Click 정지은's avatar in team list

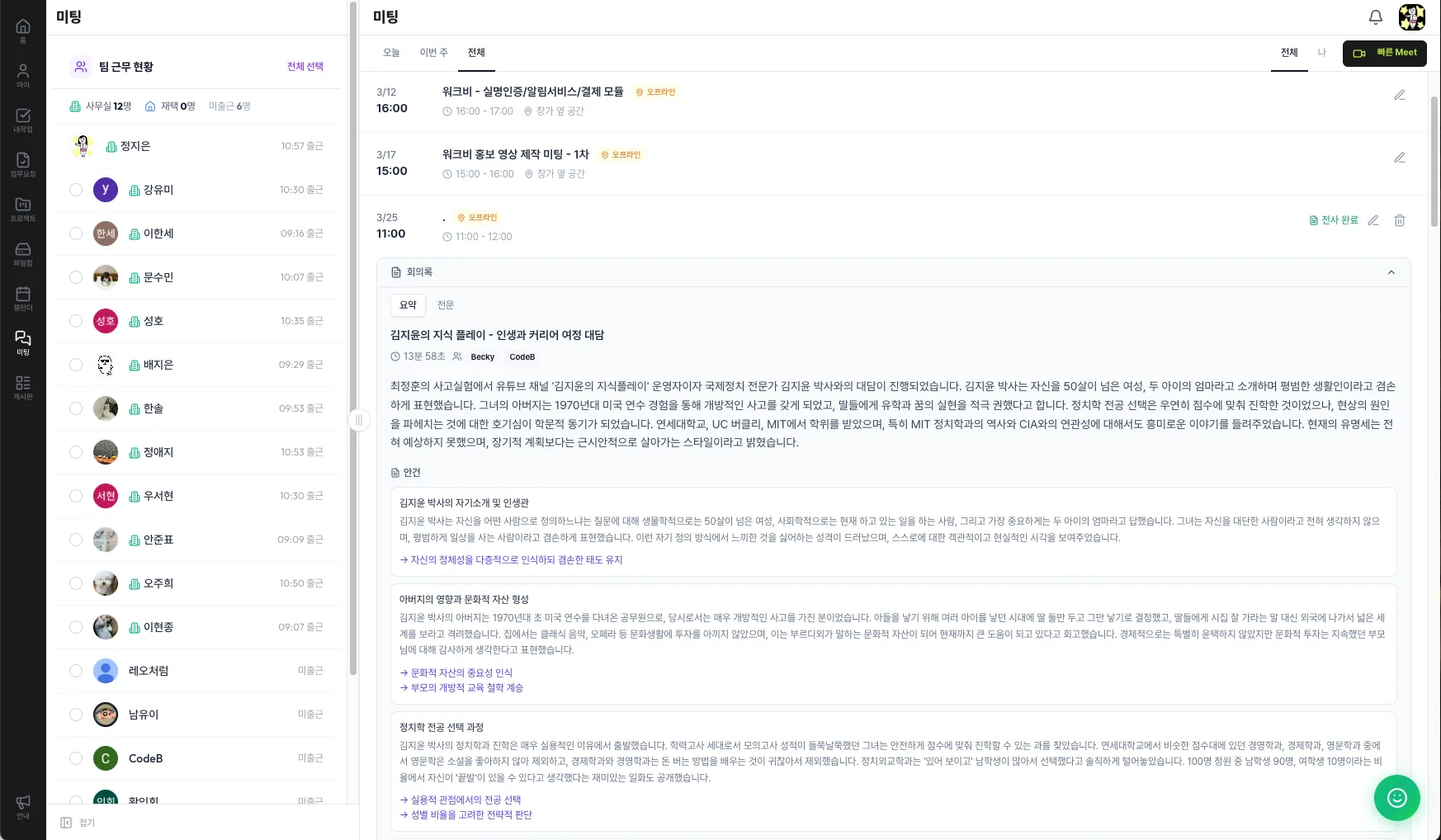point(83,146)
